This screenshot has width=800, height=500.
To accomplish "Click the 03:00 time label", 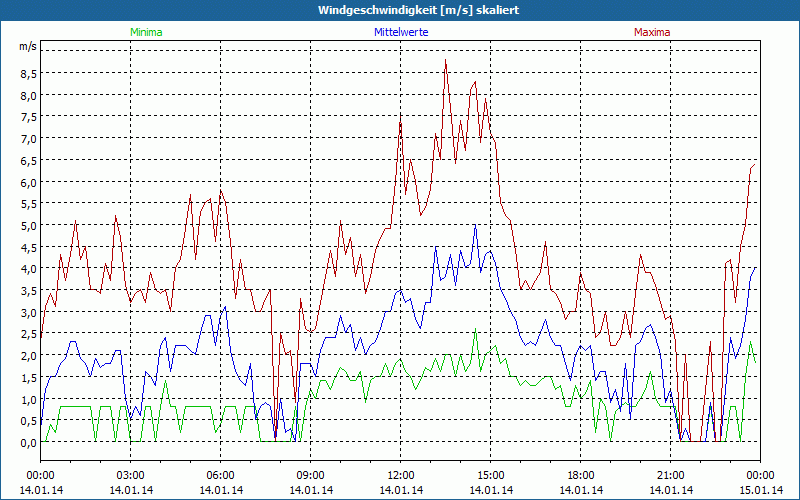I will tap(130, 475).
